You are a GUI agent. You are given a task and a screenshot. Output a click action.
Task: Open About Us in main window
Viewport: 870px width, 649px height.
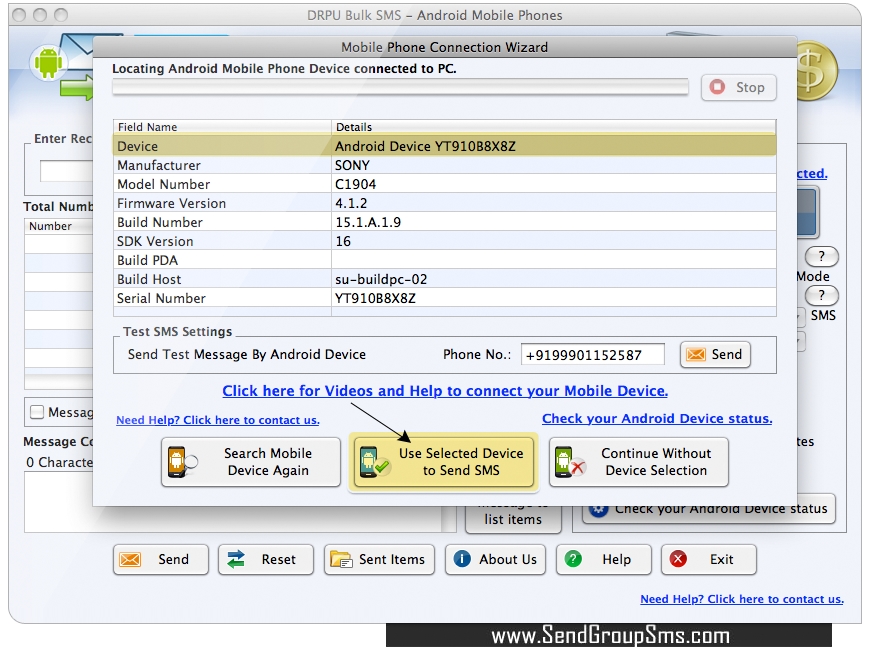click(495, 559)
